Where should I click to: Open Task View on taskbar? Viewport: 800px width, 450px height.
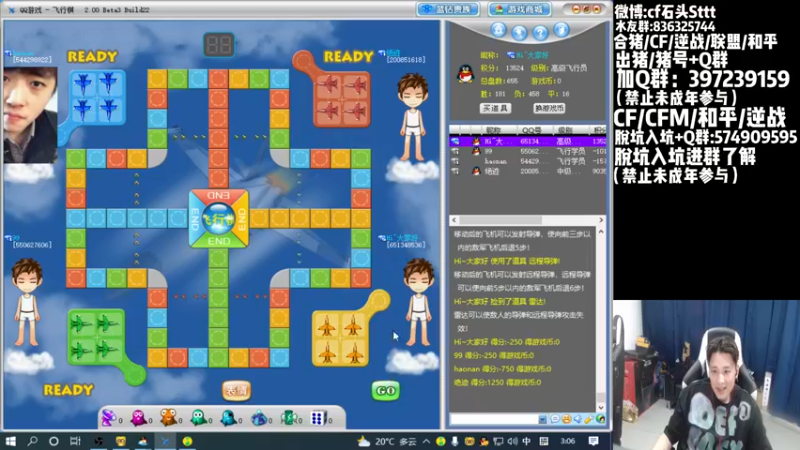pos(75,441)
